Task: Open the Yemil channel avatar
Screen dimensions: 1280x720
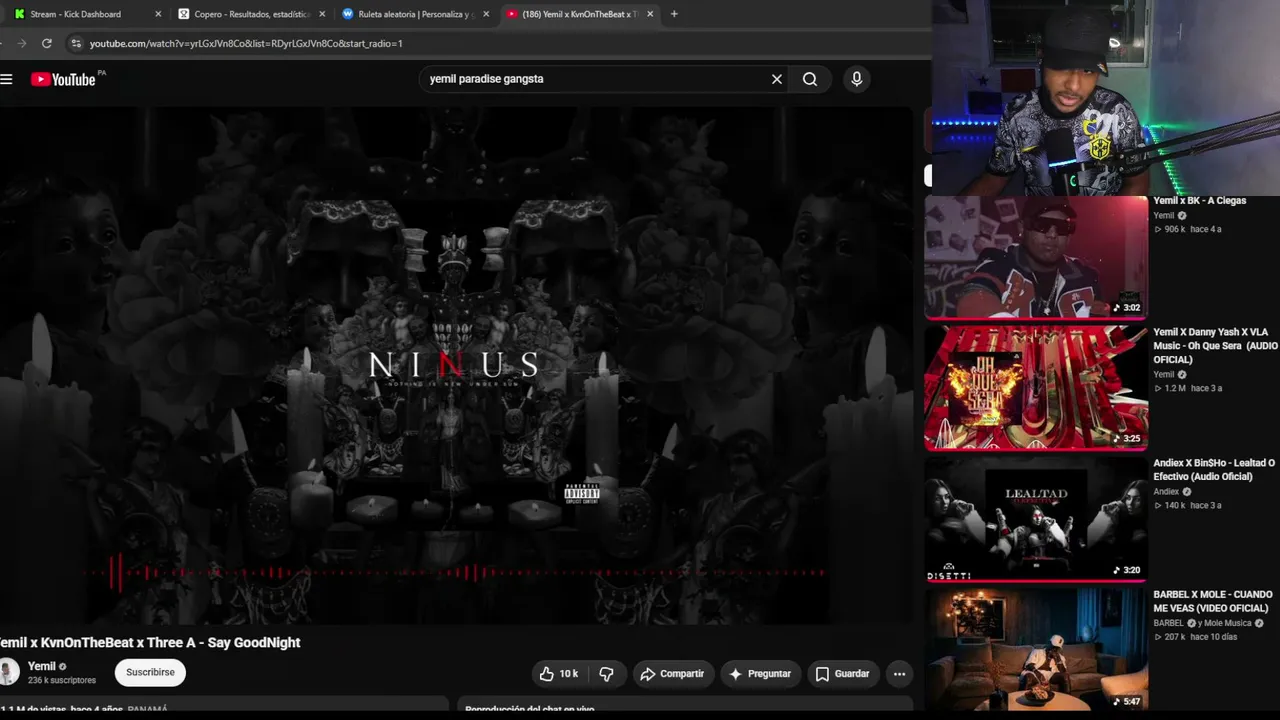Action: click(x=9, y=672)
